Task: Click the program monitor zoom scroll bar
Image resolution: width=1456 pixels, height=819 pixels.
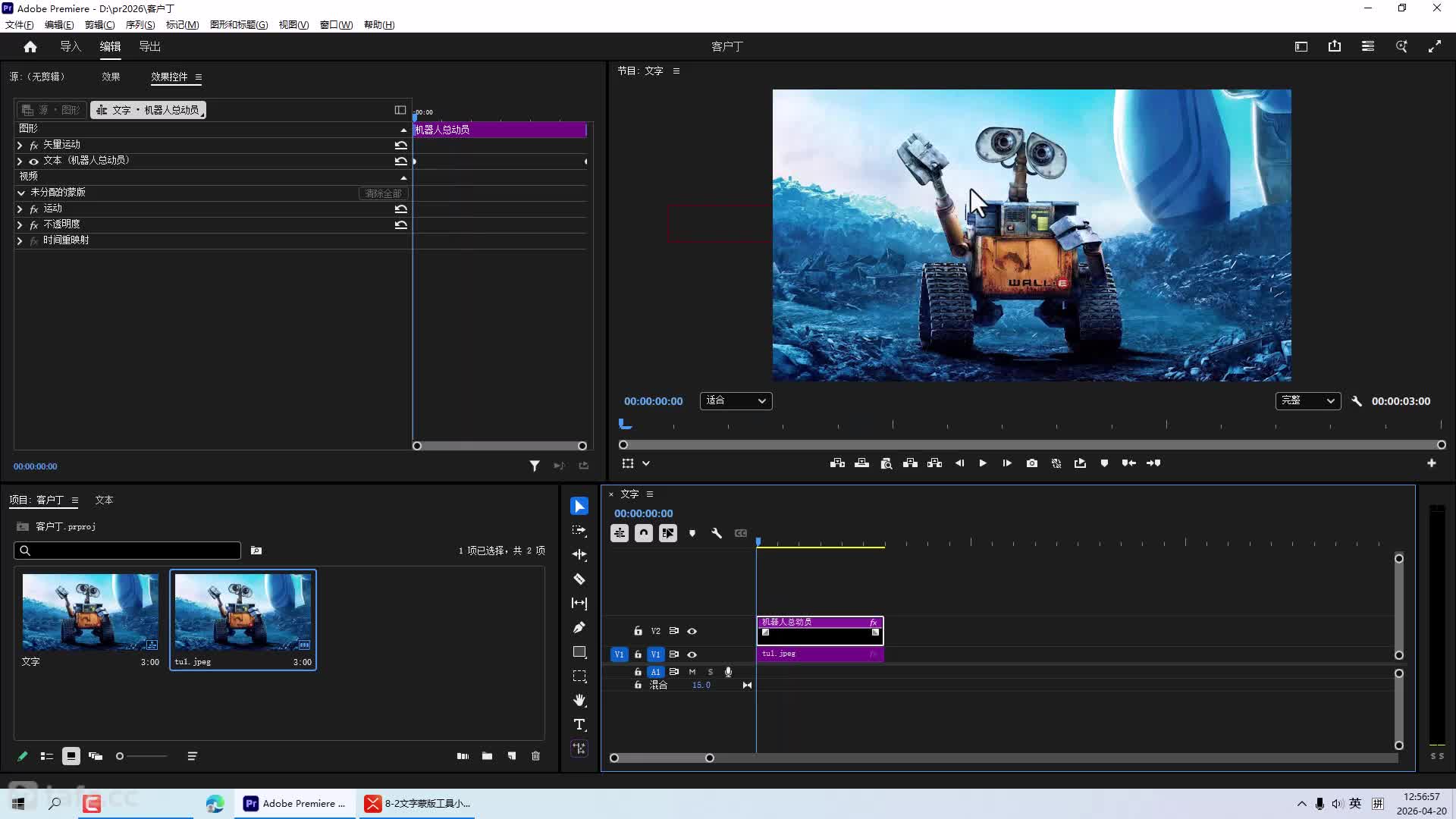Action: (1032, 445)
